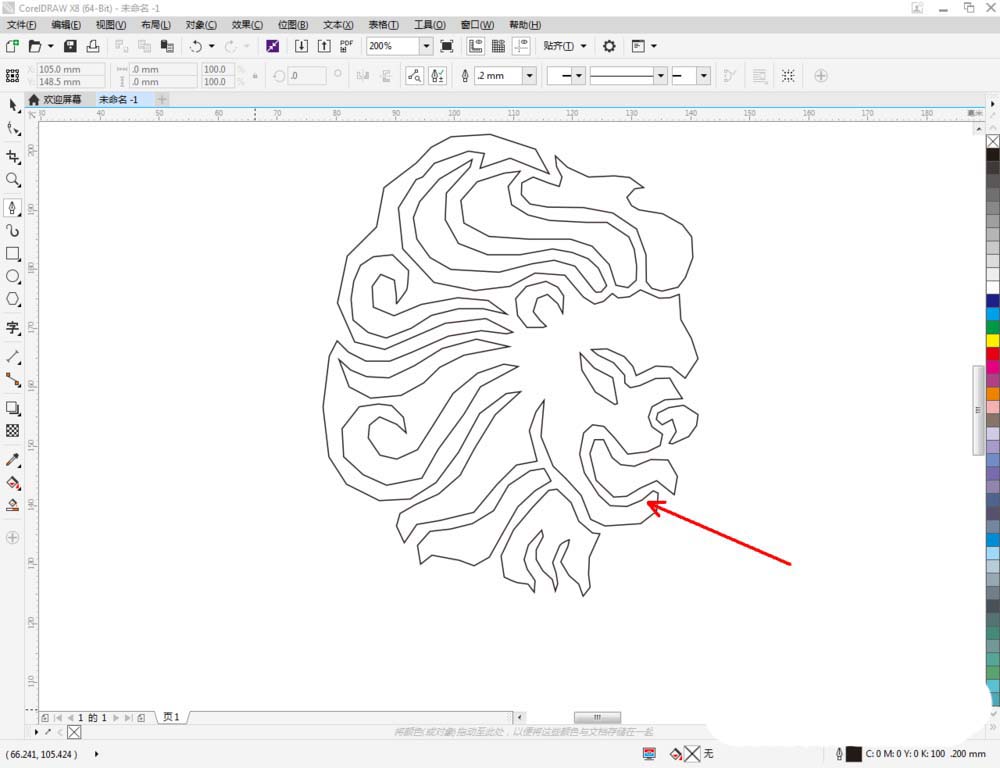Toggle the close curve button
Screen dimensions: 1000x768
click(730, 76)
